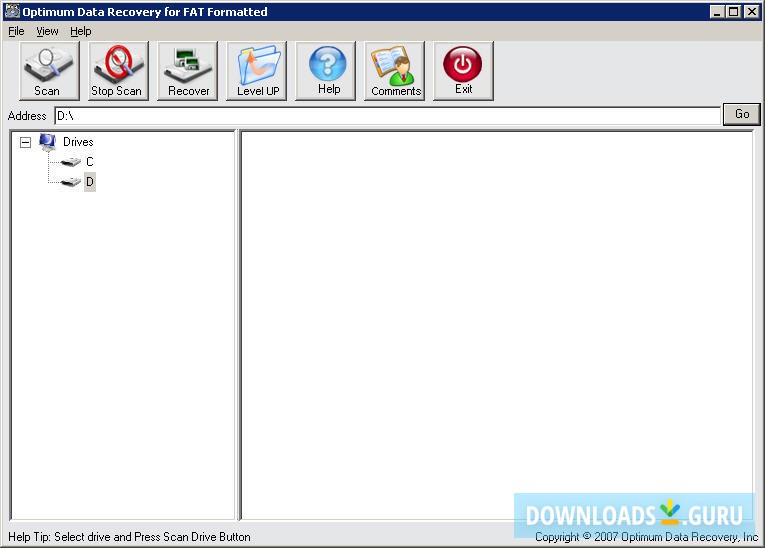765x548 pixels.
Task: Open the Help menu in the menu bar
Action: tap(81, 31)
